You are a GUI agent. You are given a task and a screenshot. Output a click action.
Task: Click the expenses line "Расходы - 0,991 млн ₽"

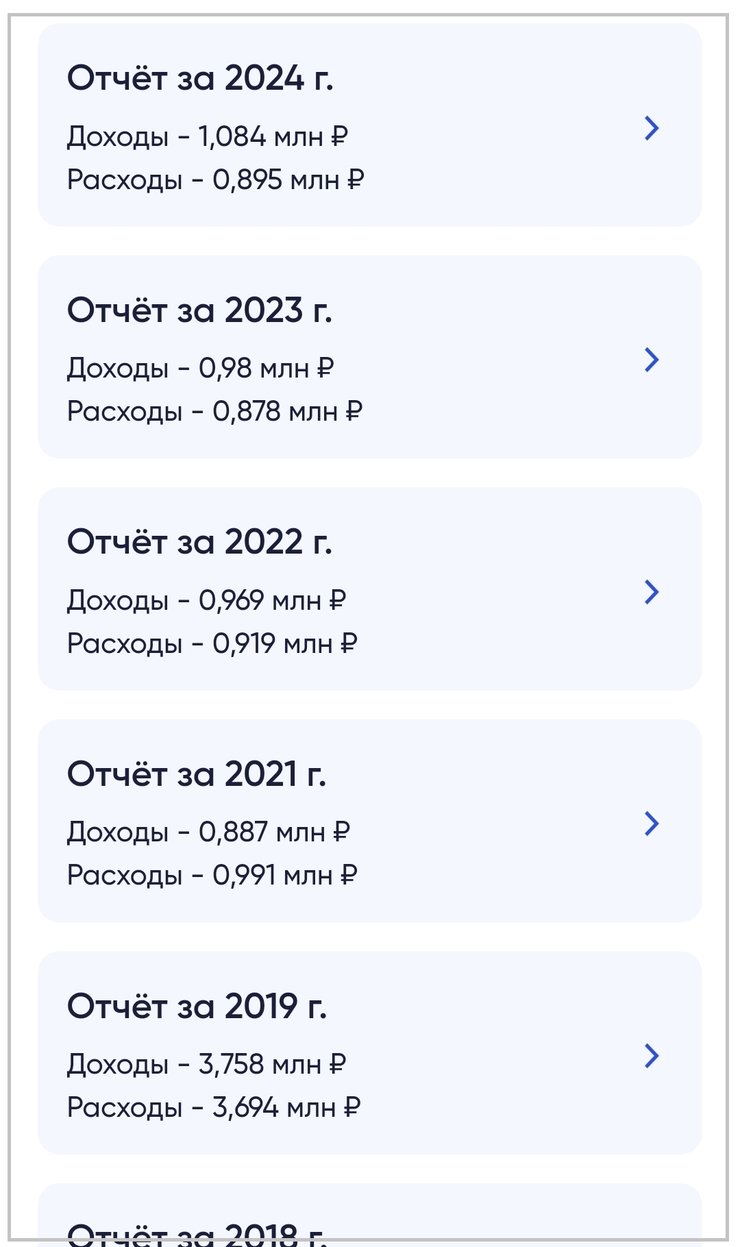[212, 875]
